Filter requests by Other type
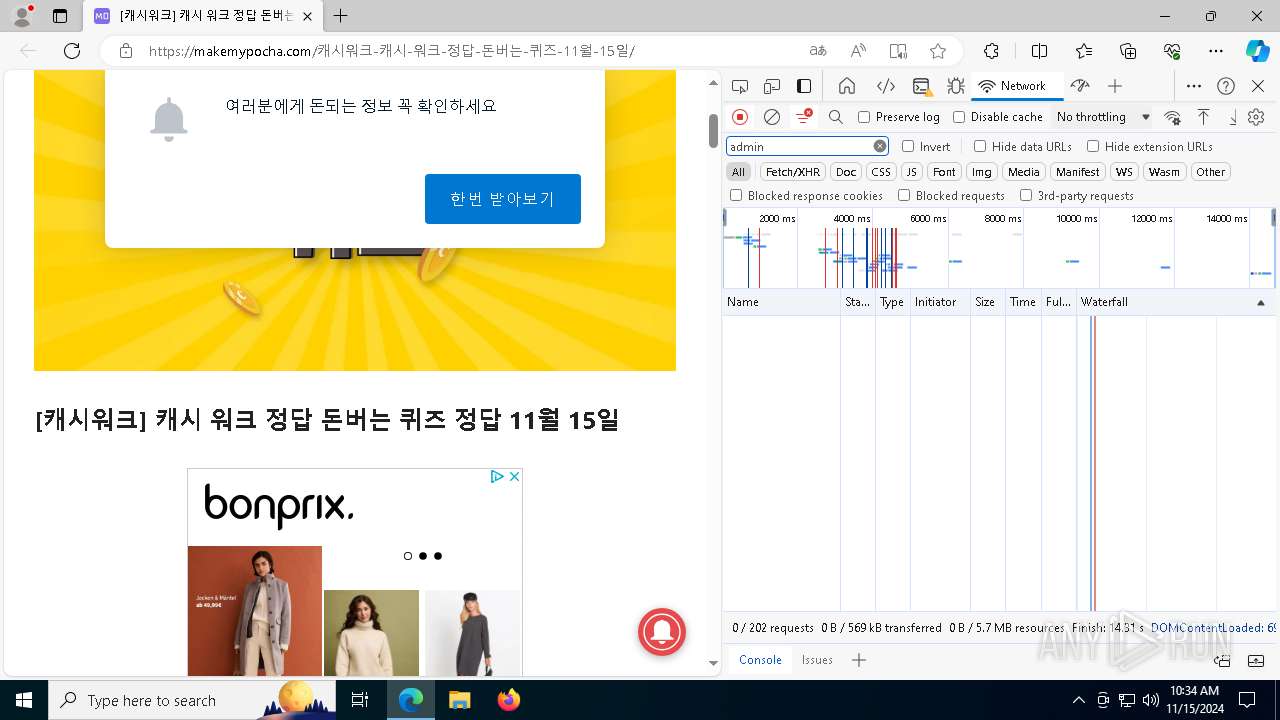1280x720 pixels. (x=1210, y=172)
